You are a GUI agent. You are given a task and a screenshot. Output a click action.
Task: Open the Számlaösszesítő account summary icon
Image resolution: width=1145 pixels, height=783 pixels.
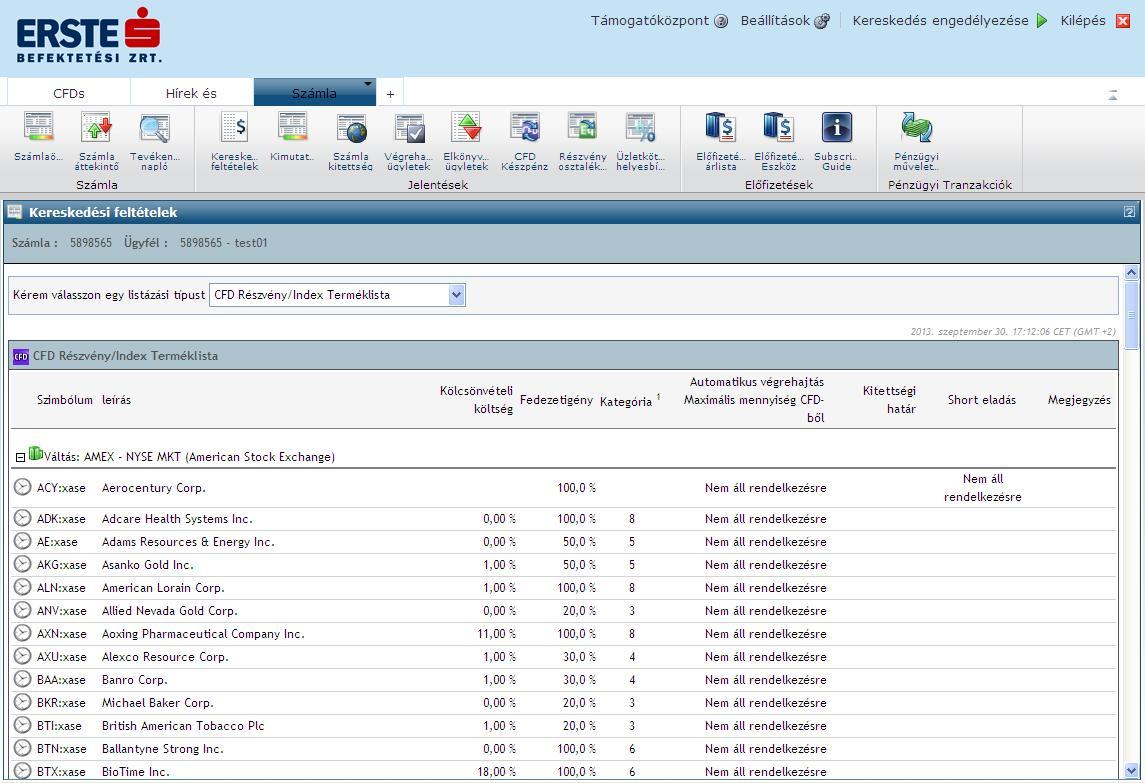pos(39,126)
